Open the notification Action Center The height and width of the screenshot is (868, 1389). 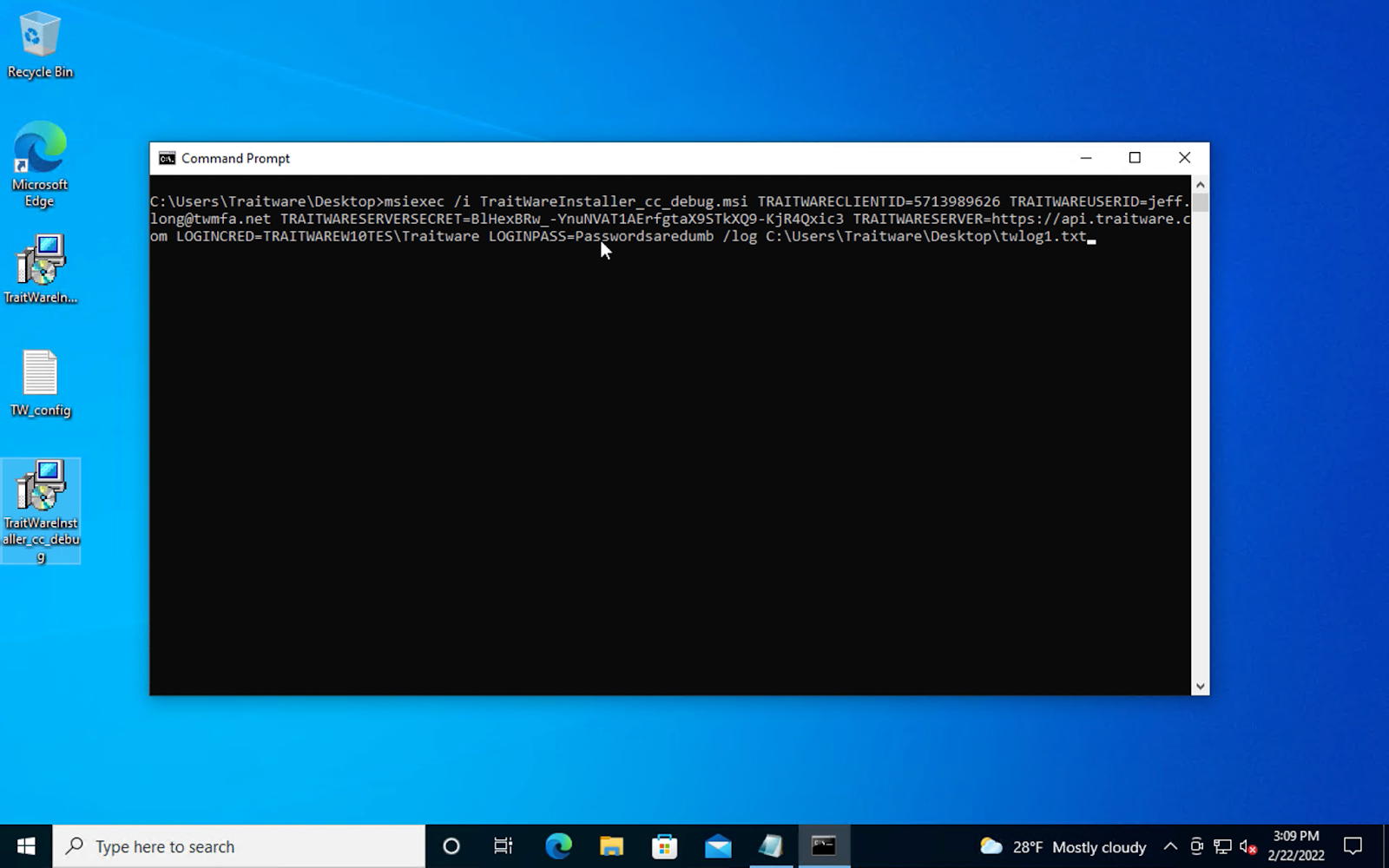coord(1353,846)
